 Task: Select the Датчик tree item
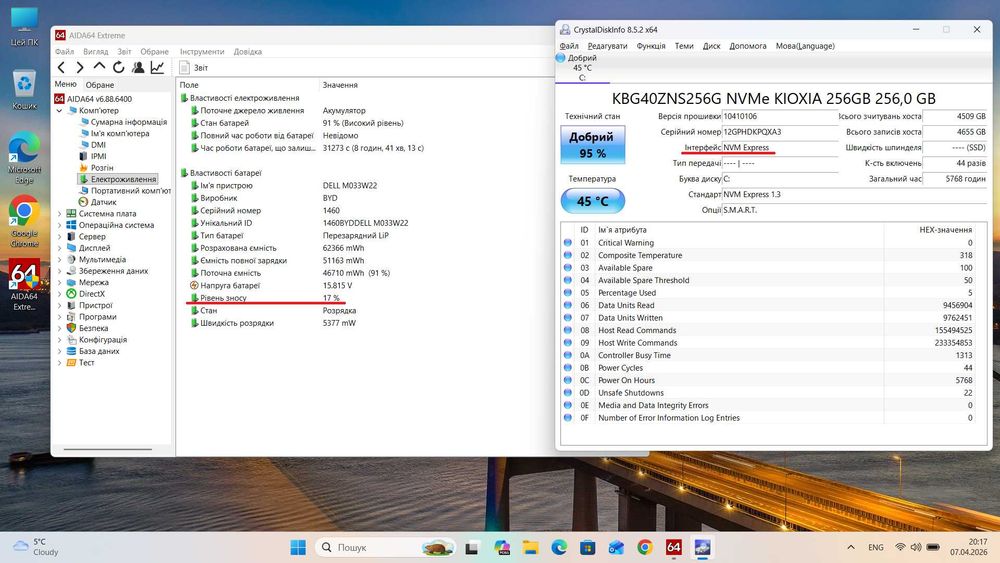pyautogui.click(x=103, y=202)
